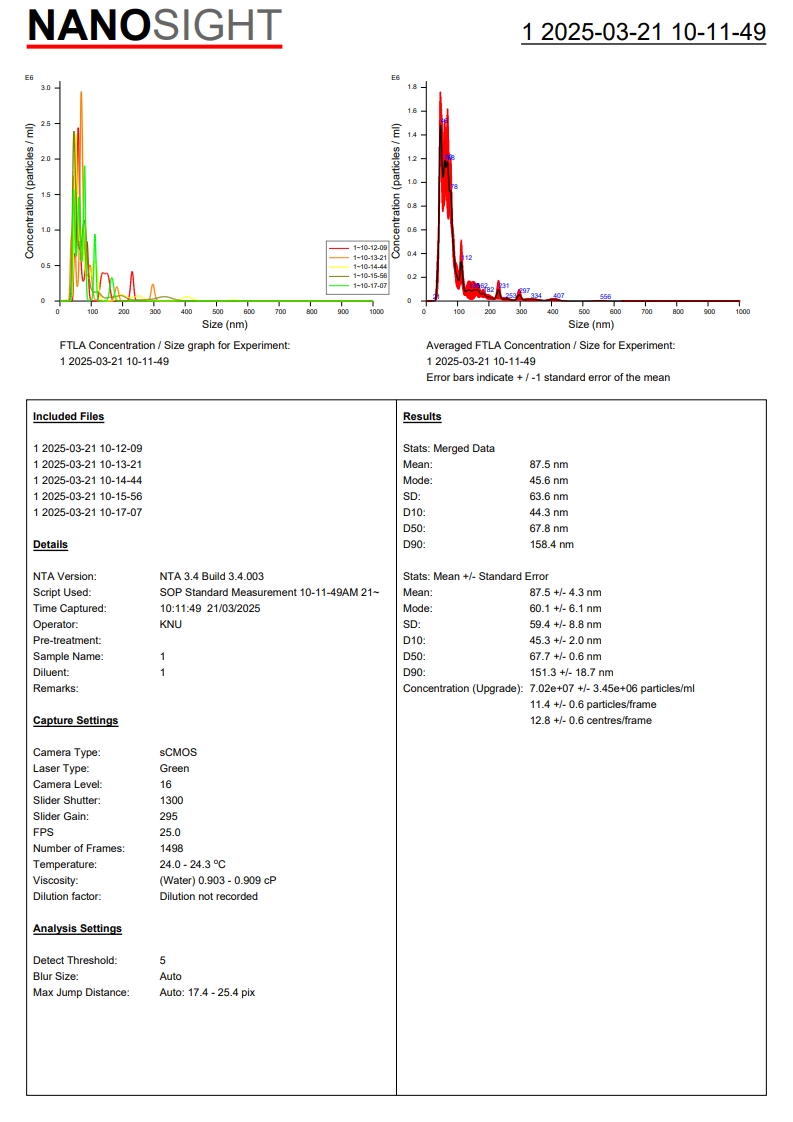Screen dimensions: 793x1122
Task: Select included file 1 2025-03-21 10-13-21
Action: tap(87, 464)
